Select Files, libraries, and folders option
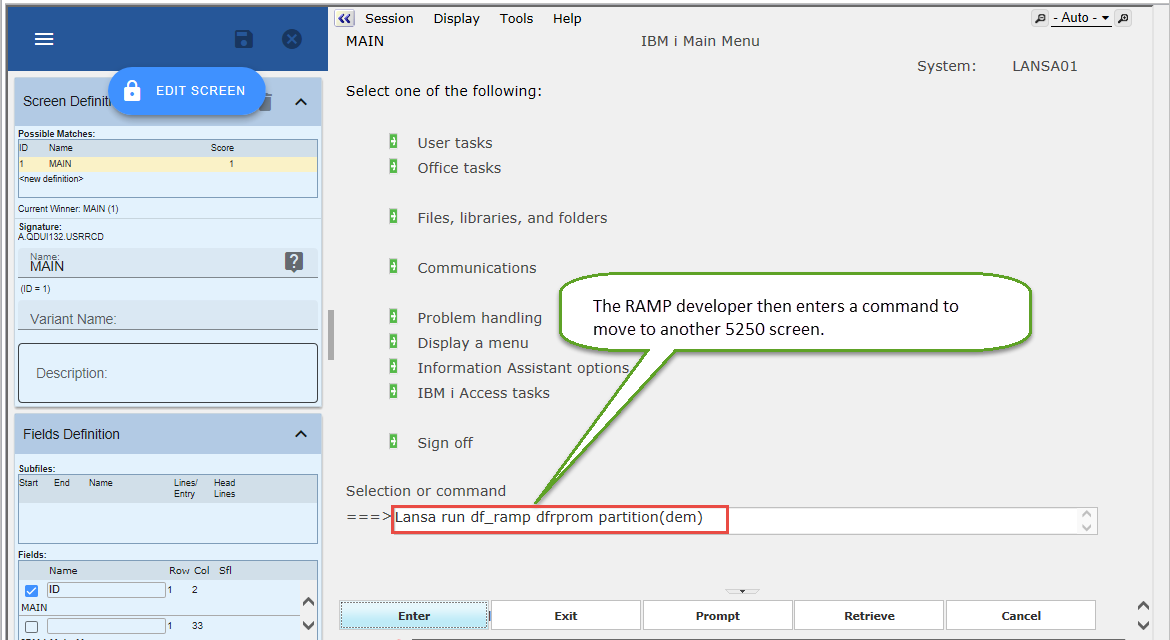The image size is (1170, 640). coord(512,218)
